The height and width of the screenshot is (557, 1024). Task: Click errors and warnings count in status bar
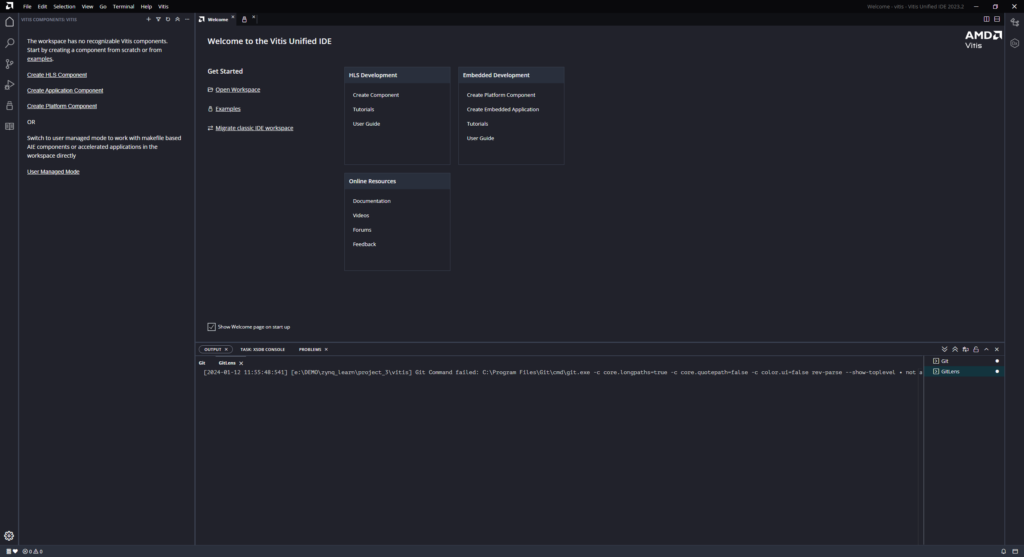click(33, 552)
